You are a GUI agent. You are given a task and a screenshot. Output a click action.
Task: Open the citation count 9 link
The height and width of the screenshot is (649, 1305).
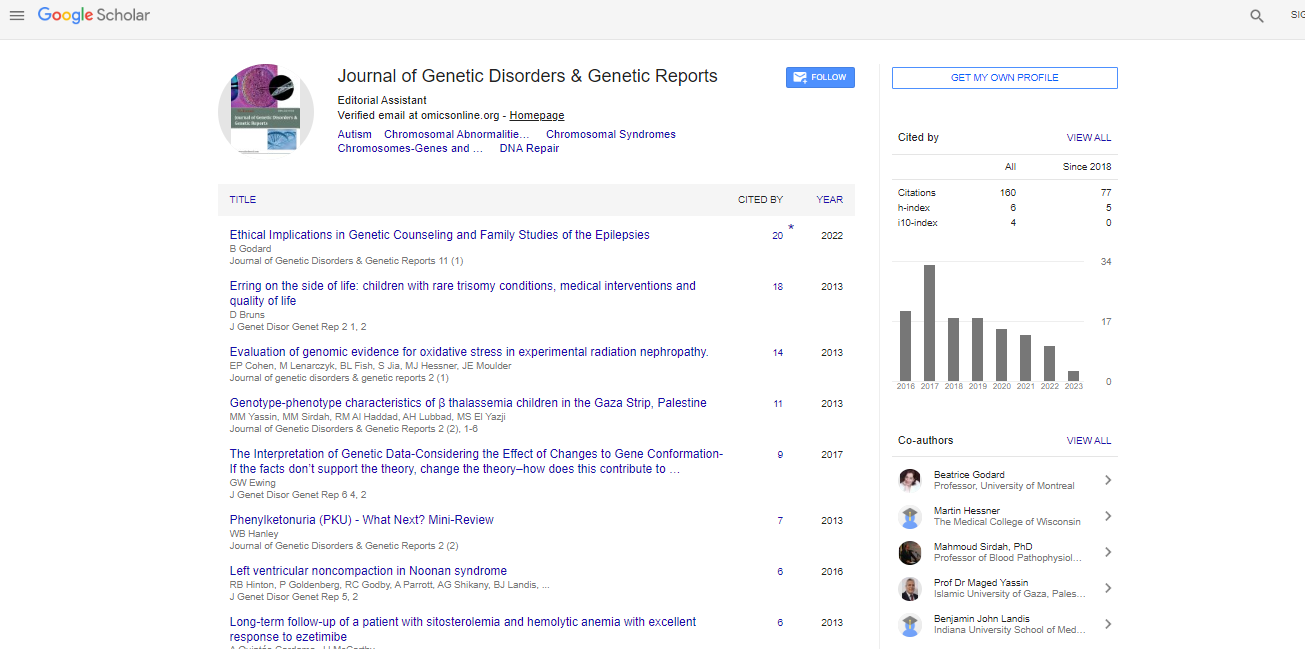coord(780,455)
